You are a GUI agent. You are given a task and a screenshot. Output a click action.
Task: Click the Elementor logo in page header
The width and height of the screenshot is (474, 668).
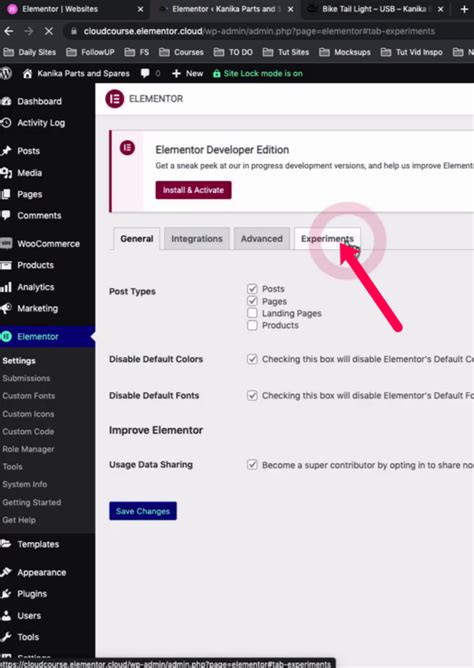click(x=115, y=99)
